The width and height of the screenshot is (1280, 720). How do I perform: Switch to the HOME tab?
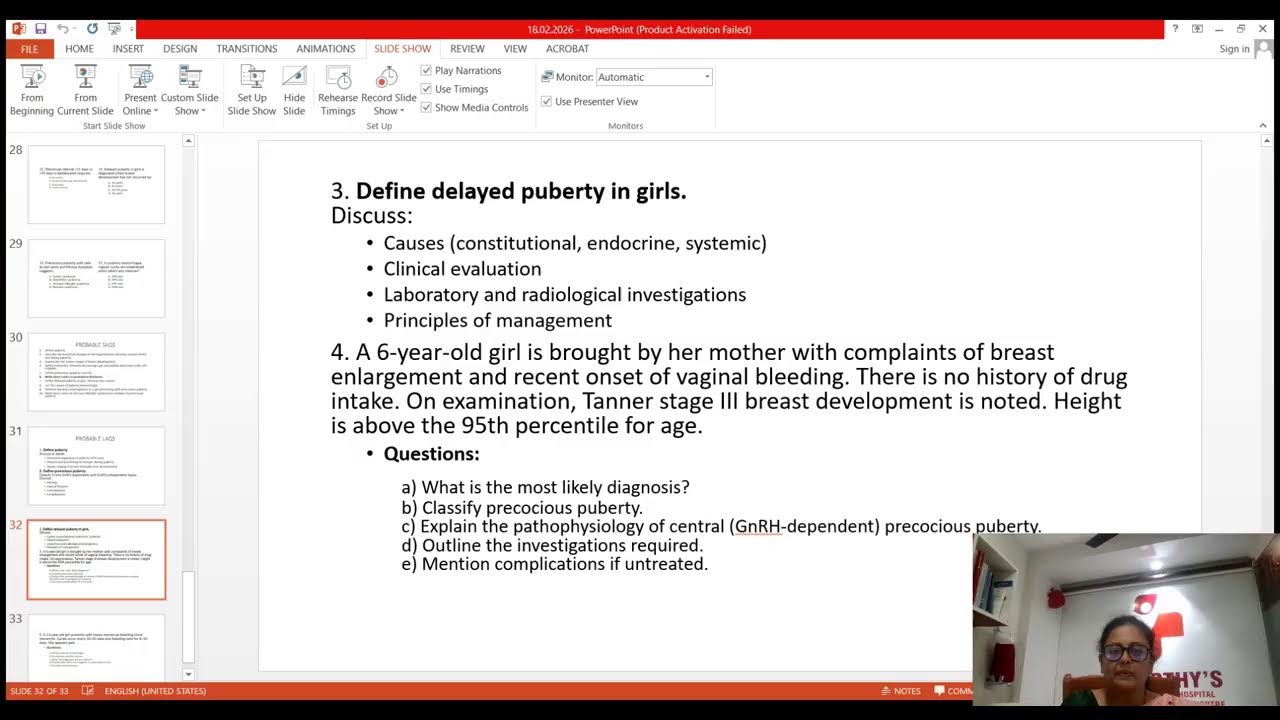79,49
